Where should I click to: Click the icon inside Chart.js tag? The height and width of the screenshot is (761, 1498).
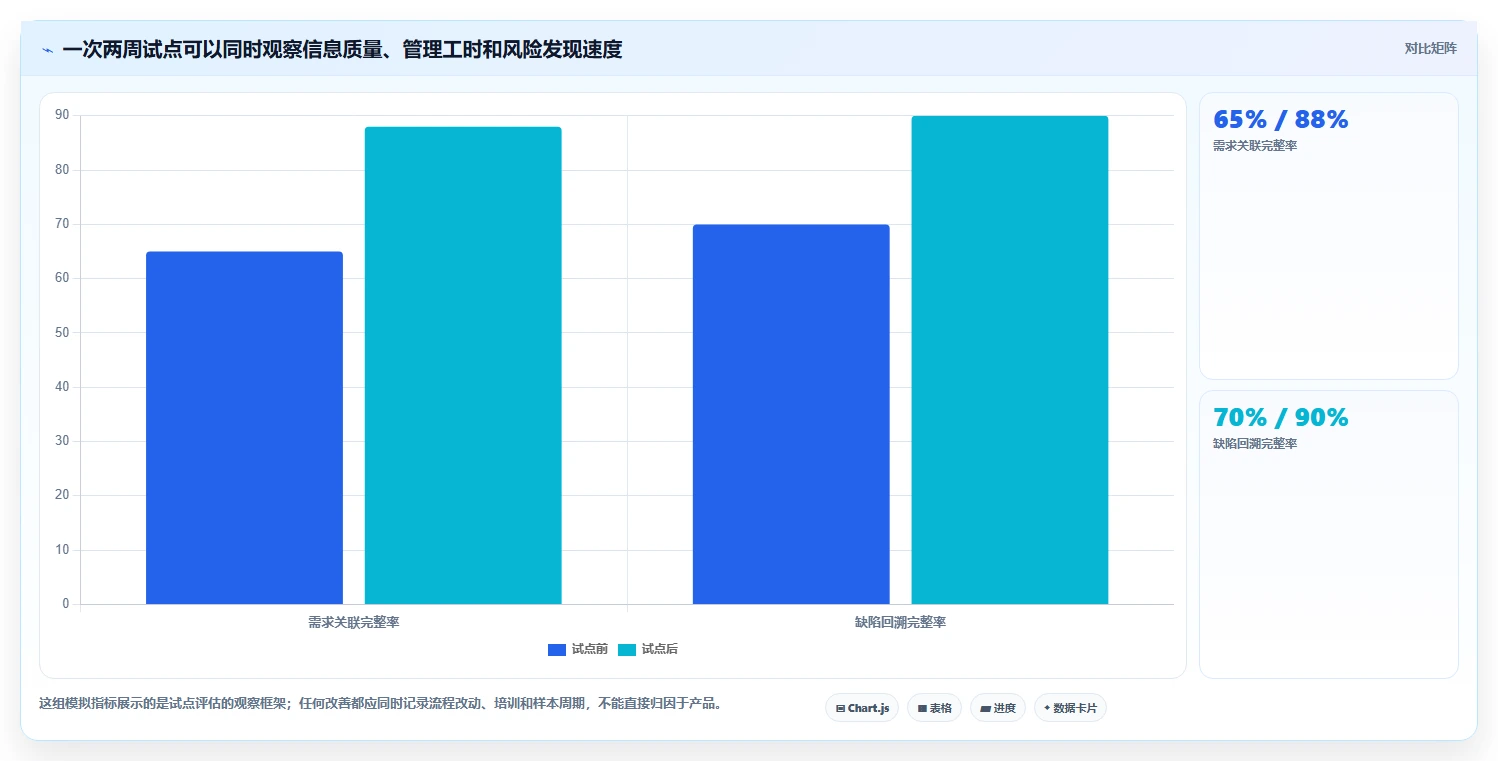pyautogui.click(x=840, y=708)
